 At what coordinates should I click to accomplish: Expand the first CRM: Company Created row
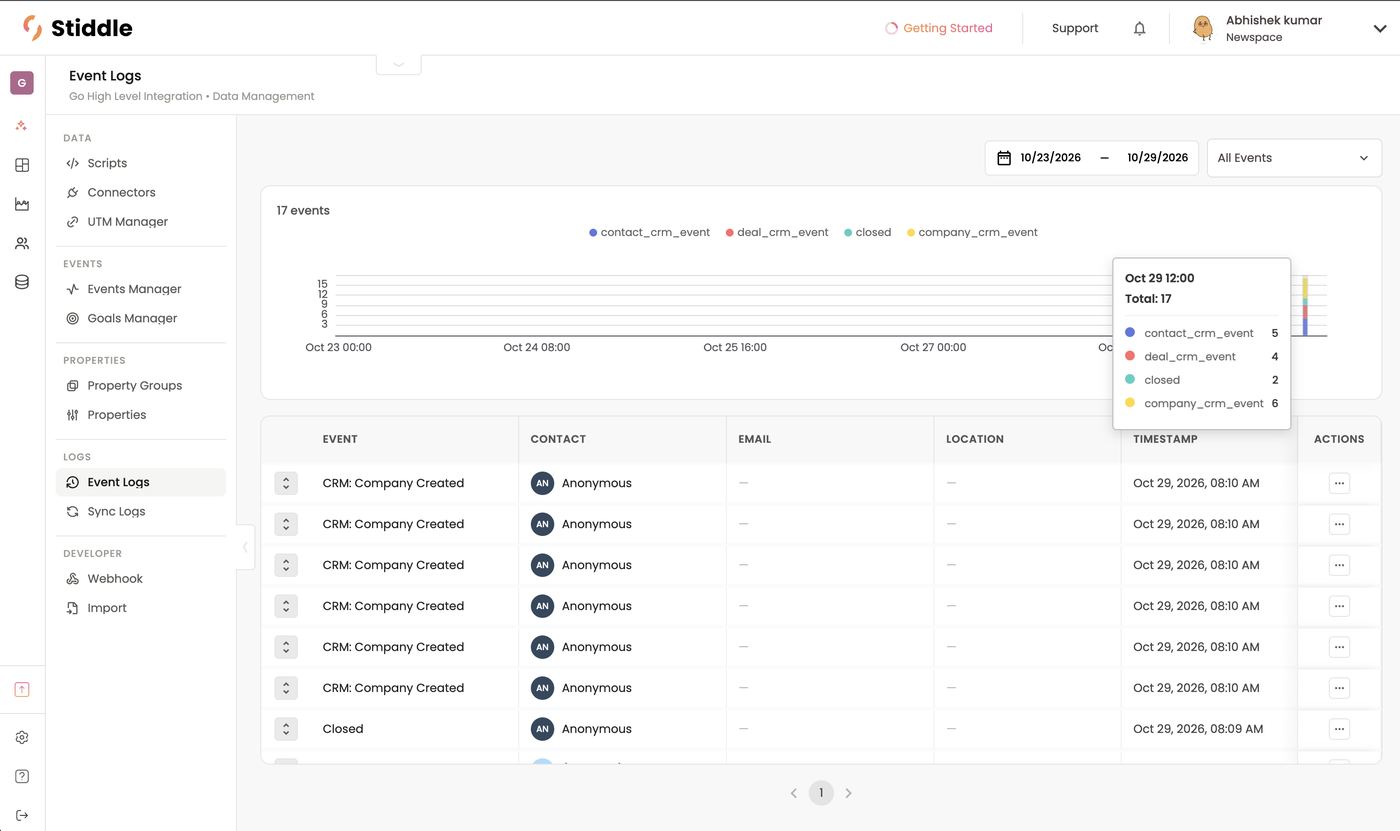286,483
